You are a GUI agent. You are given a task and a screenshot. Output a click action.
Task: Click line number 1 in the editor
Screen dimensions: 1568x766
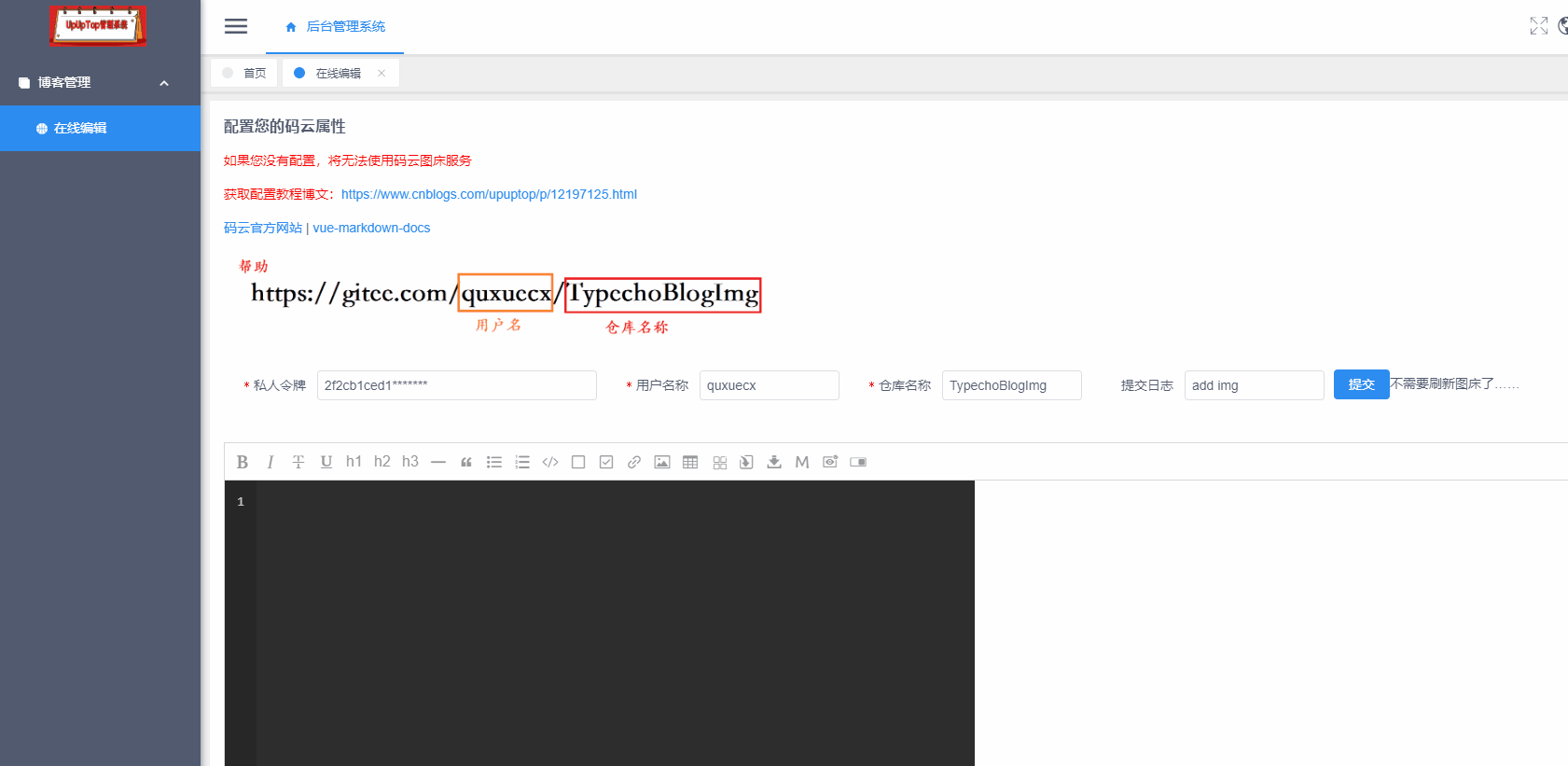click(x=241, y=502)
